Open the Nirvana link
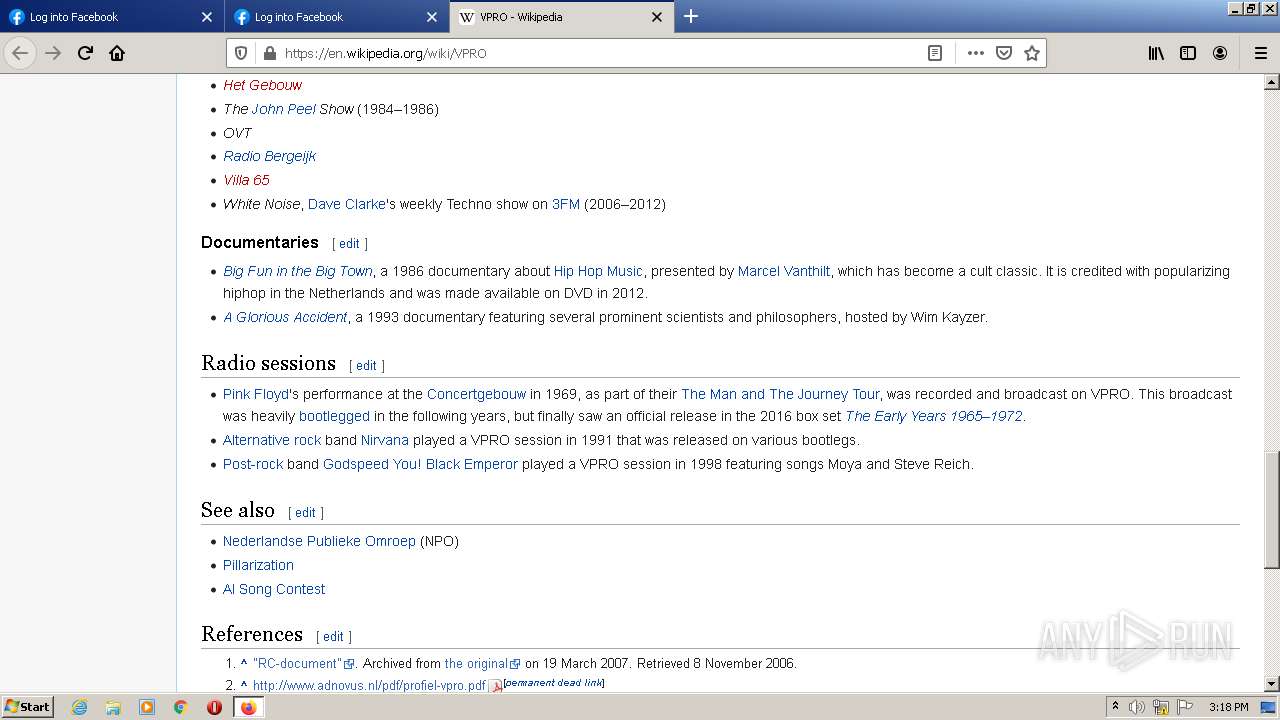The height and width of the screenshot is (720, 1280). point(385,440)
